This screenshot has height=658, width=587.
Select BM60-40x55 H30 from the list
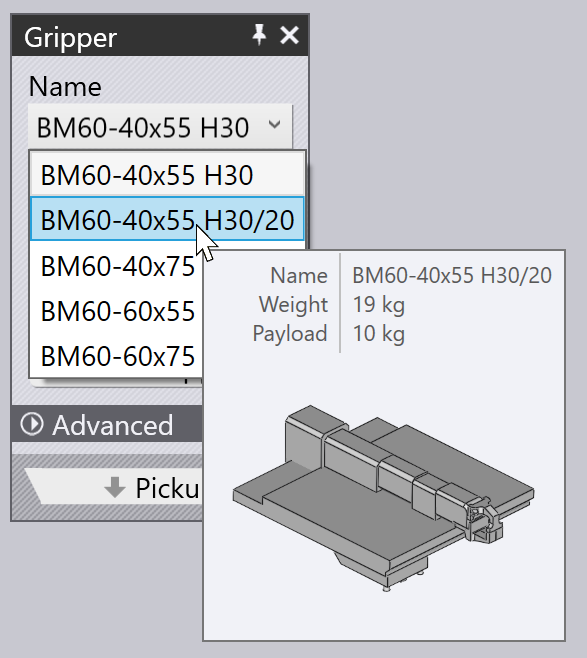167,175
